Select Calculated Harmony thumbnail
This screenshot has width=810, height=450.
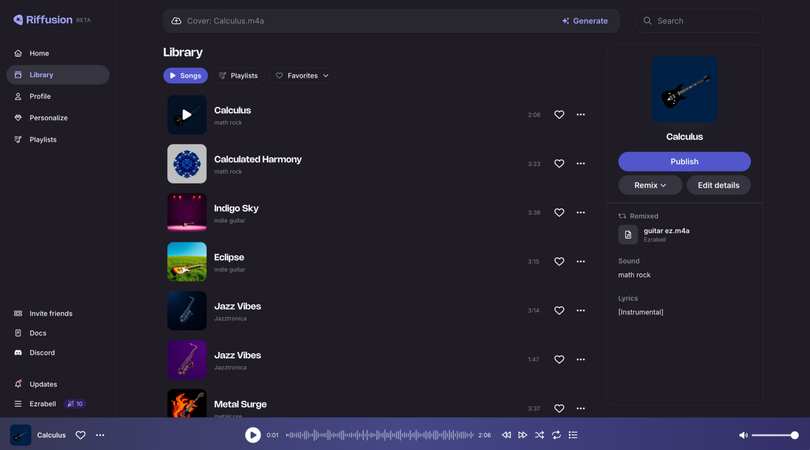tap(187, 164)
